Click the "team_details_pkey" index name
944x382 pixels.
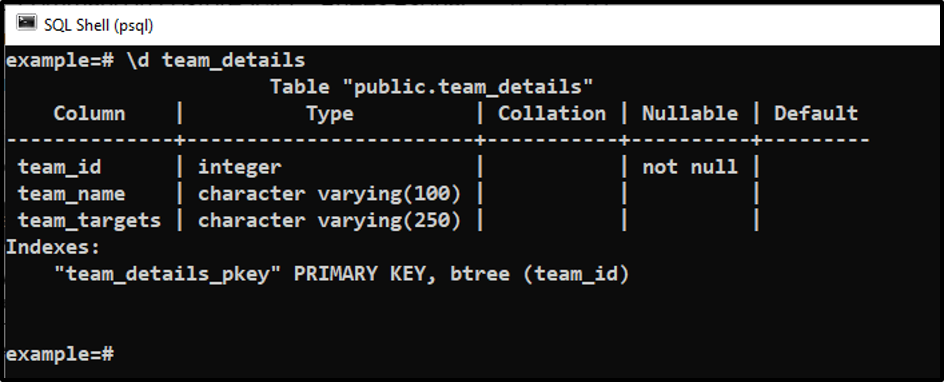click(167, 274)
